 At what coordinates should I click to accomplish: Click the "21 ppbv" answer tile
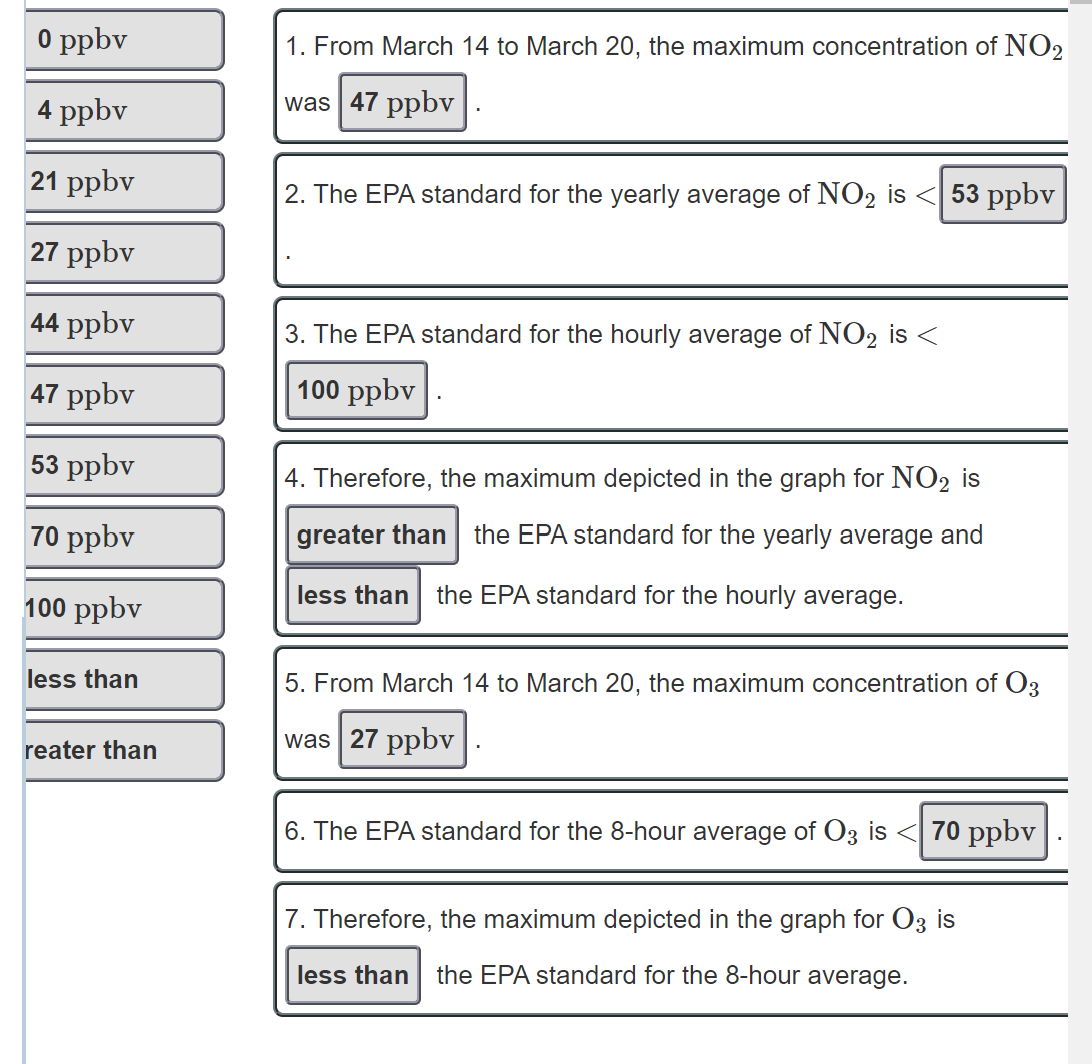124,182
